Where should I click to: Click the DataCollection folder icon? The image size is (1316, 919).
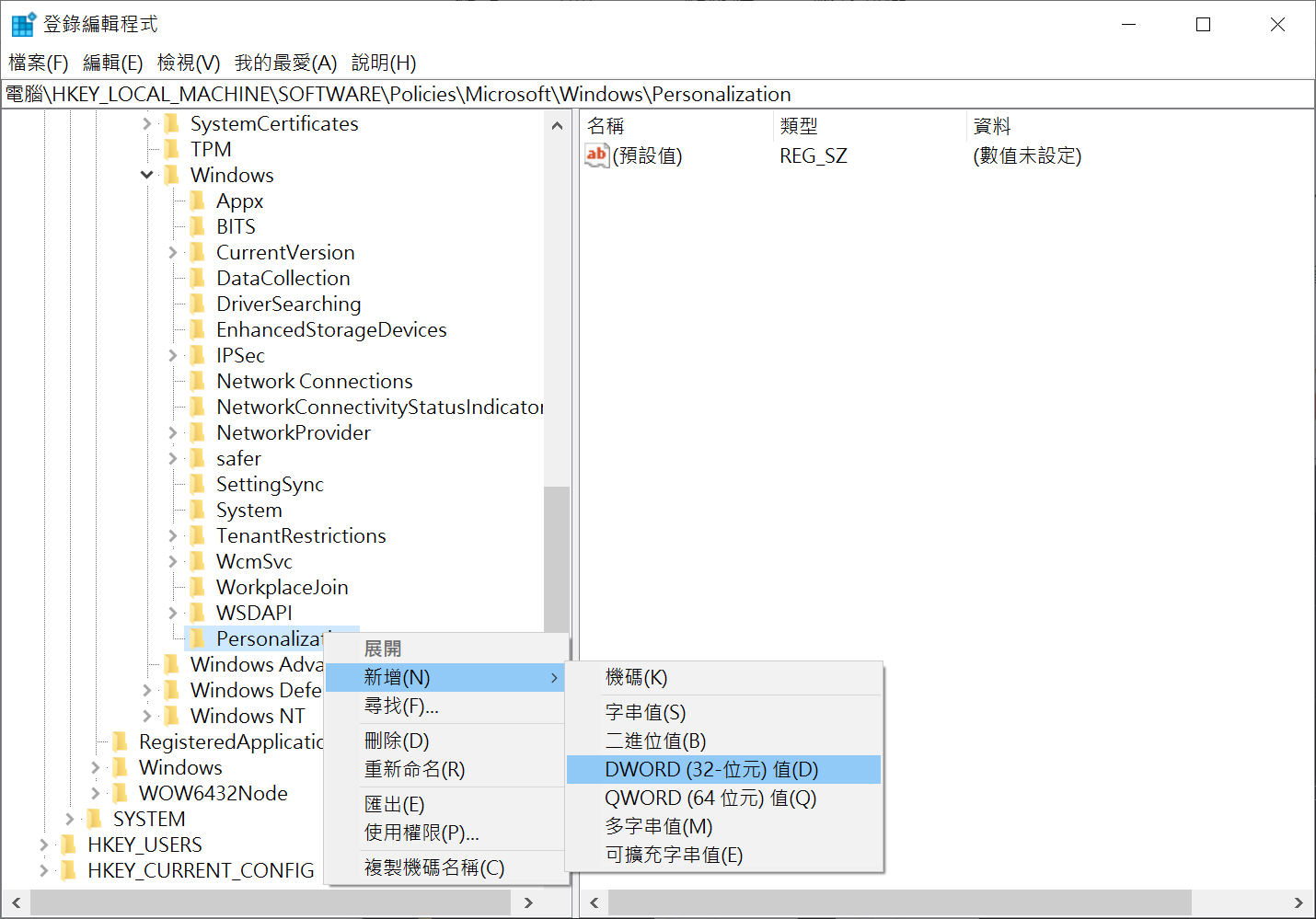coord(198,278)
